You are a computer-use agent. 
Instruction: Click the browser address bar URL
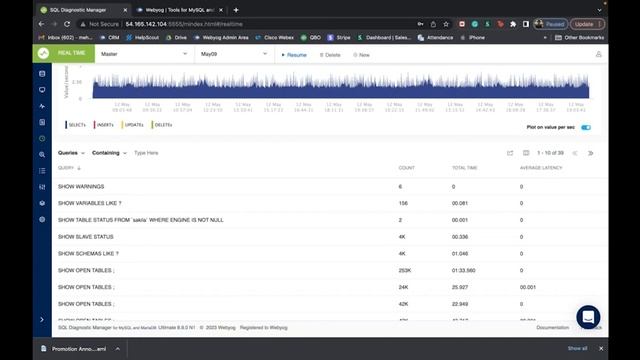click(x=184, y=24)
